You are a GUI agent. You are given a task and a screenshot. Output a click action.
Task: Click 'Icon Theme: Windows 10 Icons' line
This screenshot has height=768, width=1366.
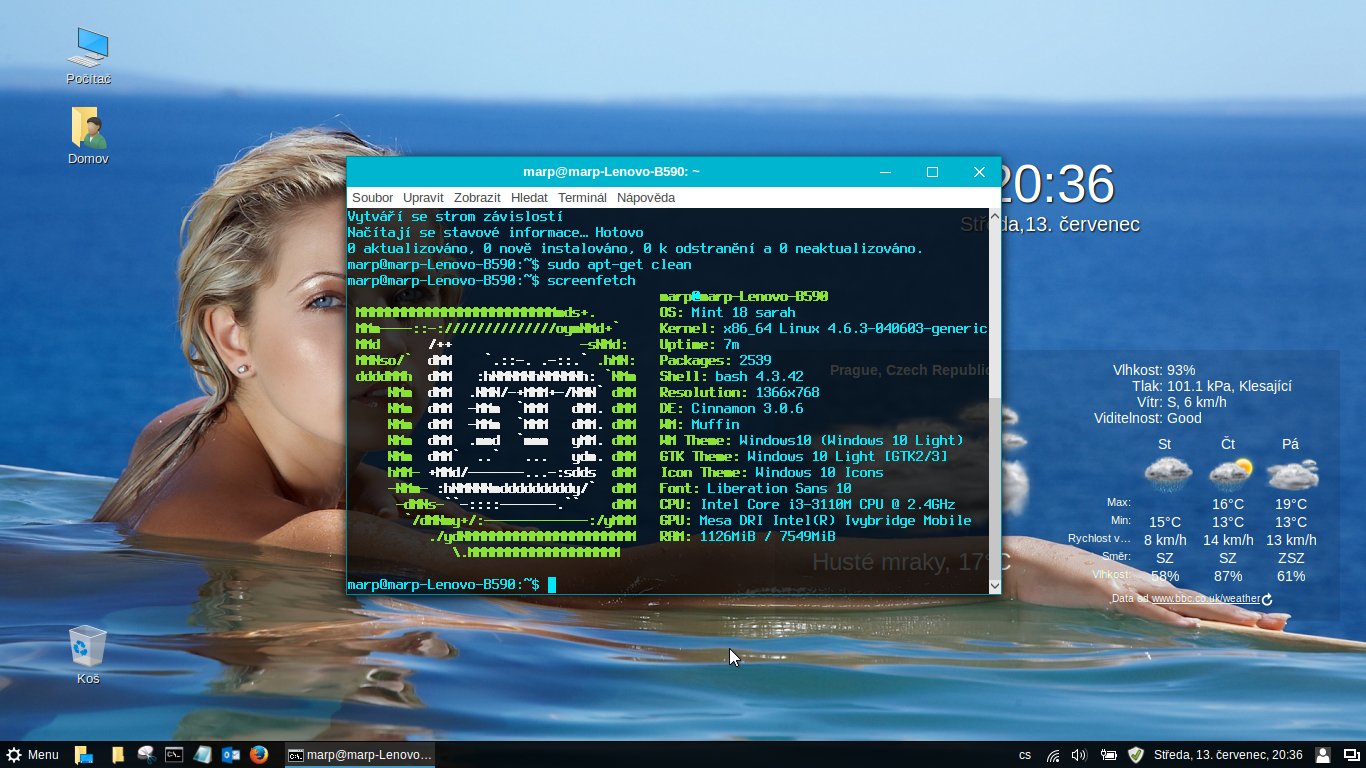tap(772, 473)
